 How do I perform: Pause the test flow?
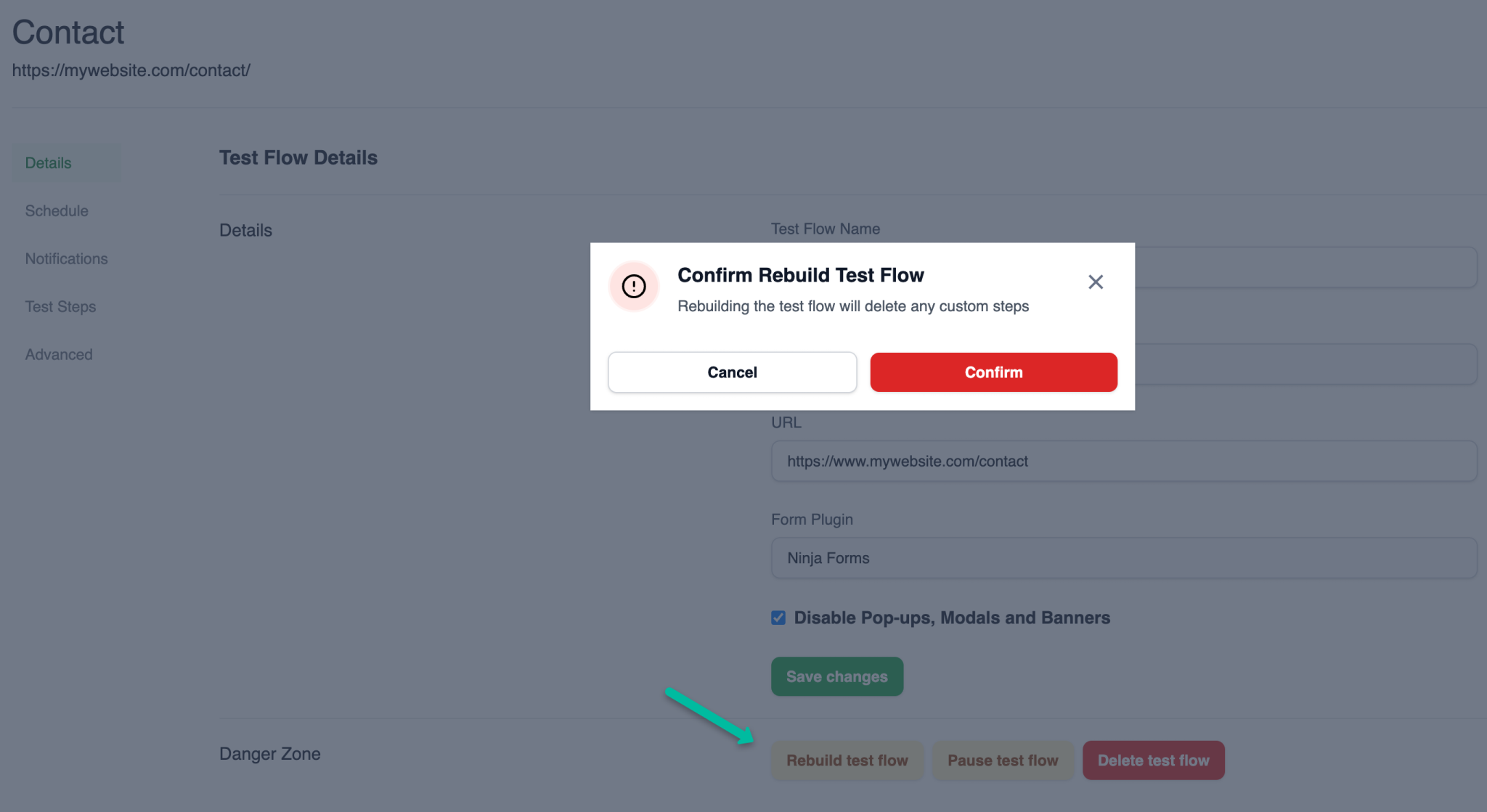1003,760
